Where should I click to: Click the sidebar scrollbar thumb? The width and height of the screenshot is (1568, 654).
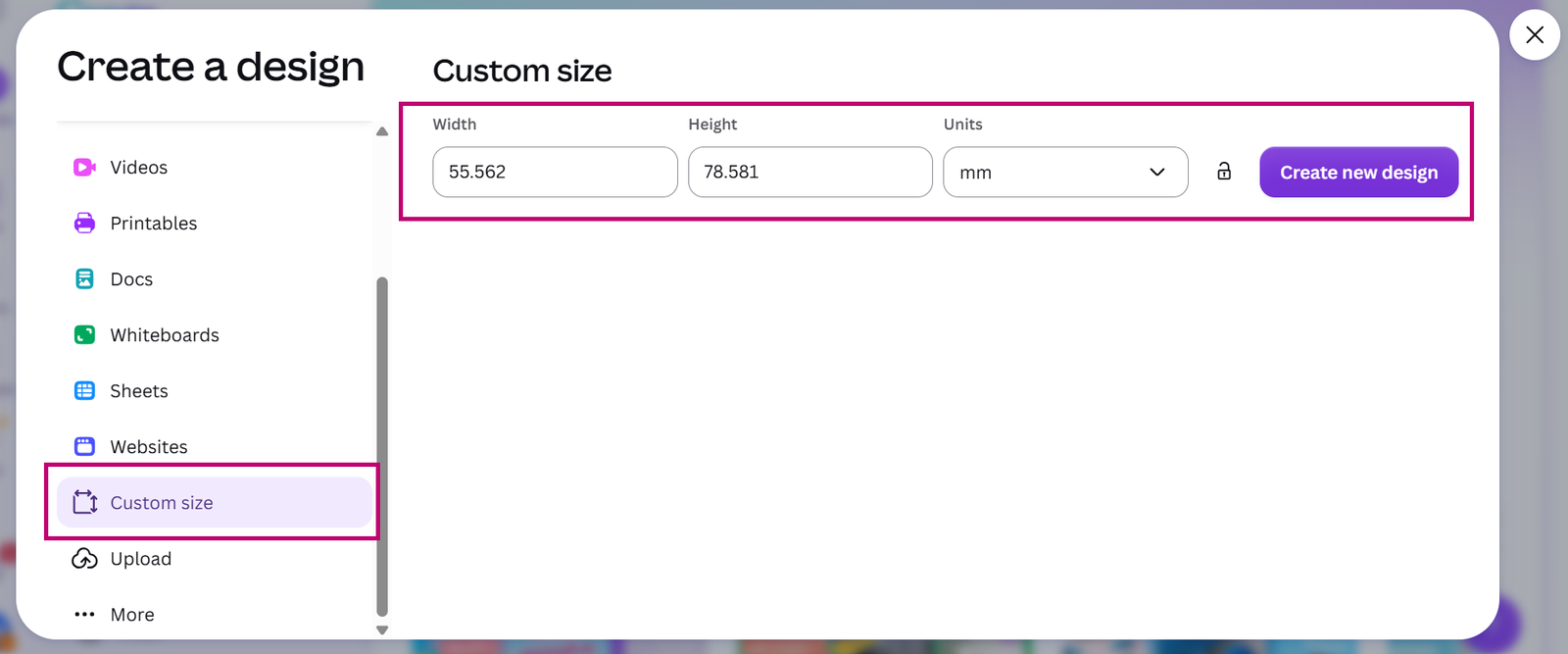(x=382, y=446)
